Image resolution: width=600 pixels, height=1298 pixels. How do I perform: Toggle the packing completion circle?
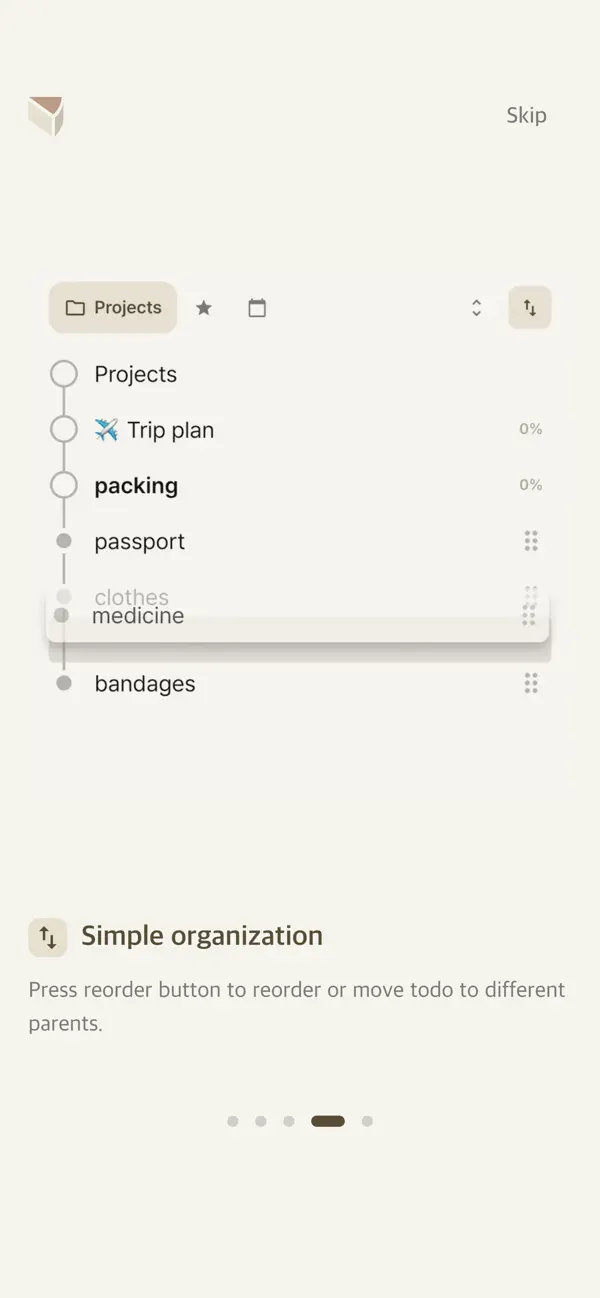(63, 484)
